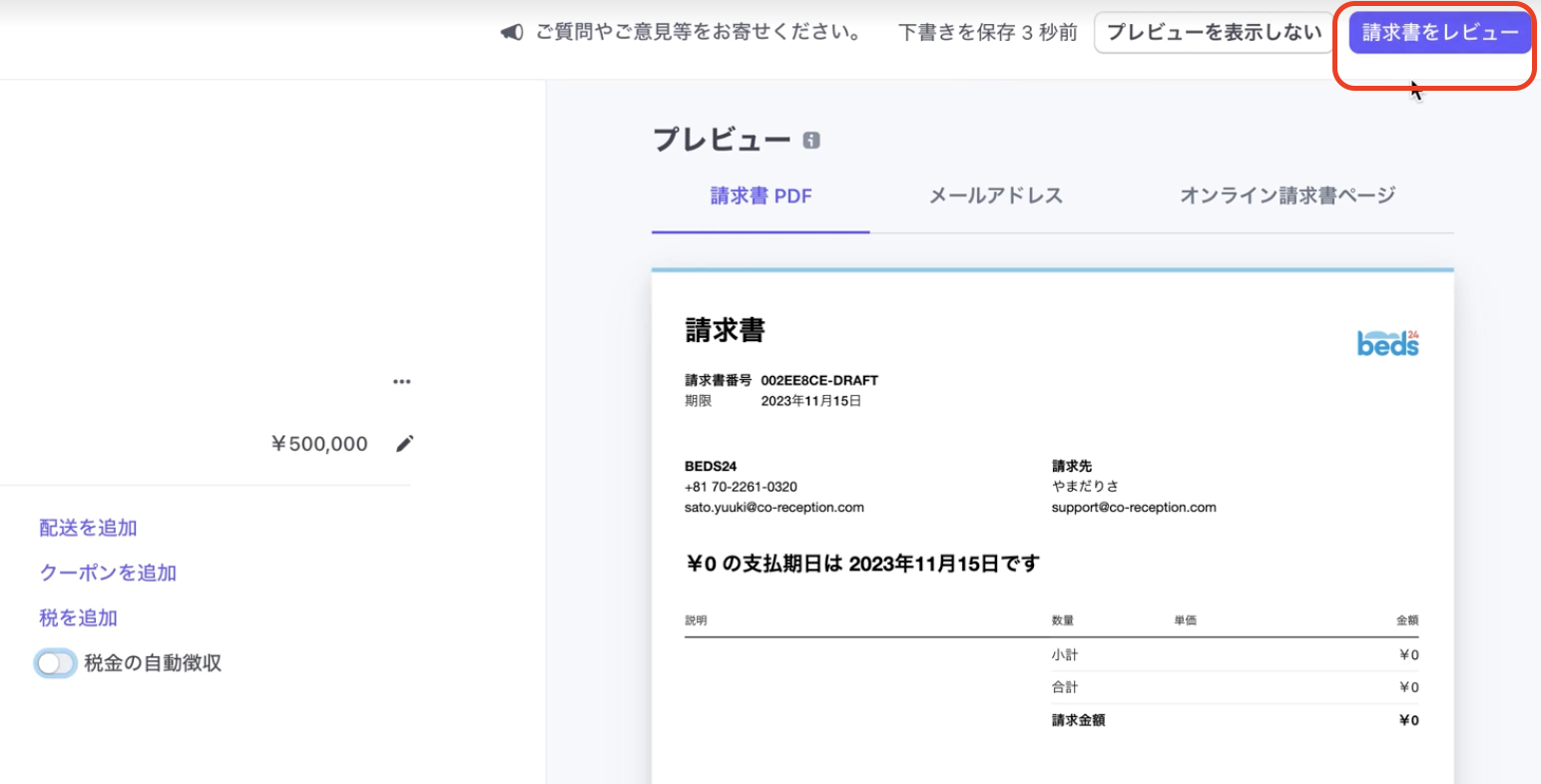Switch to the 請求書 PDF tab
The height and width of the screenshot is (784, 1541).
[x=761, y=196]
